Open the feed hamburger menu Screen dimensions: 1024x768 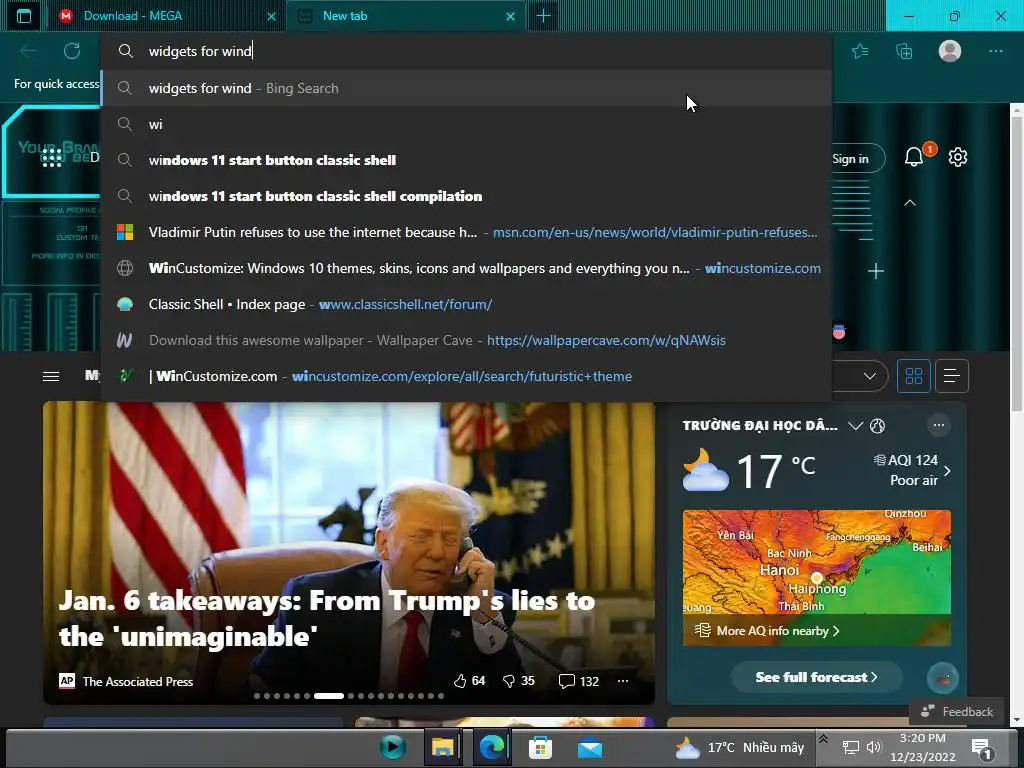click(51, 376)
